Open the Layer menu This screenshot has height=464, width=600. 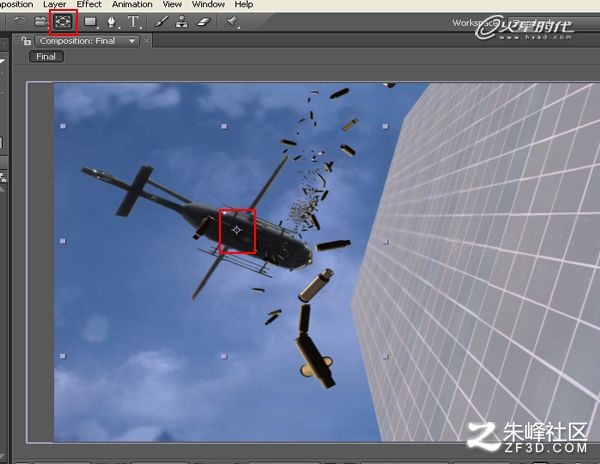tap(54, 5)
